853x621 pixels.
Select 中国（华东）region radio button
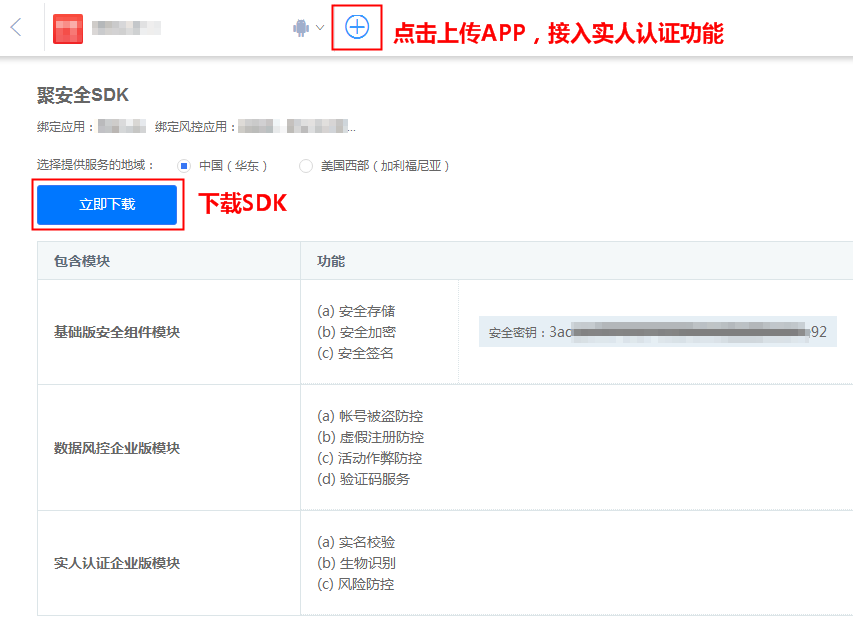[184, 166]
